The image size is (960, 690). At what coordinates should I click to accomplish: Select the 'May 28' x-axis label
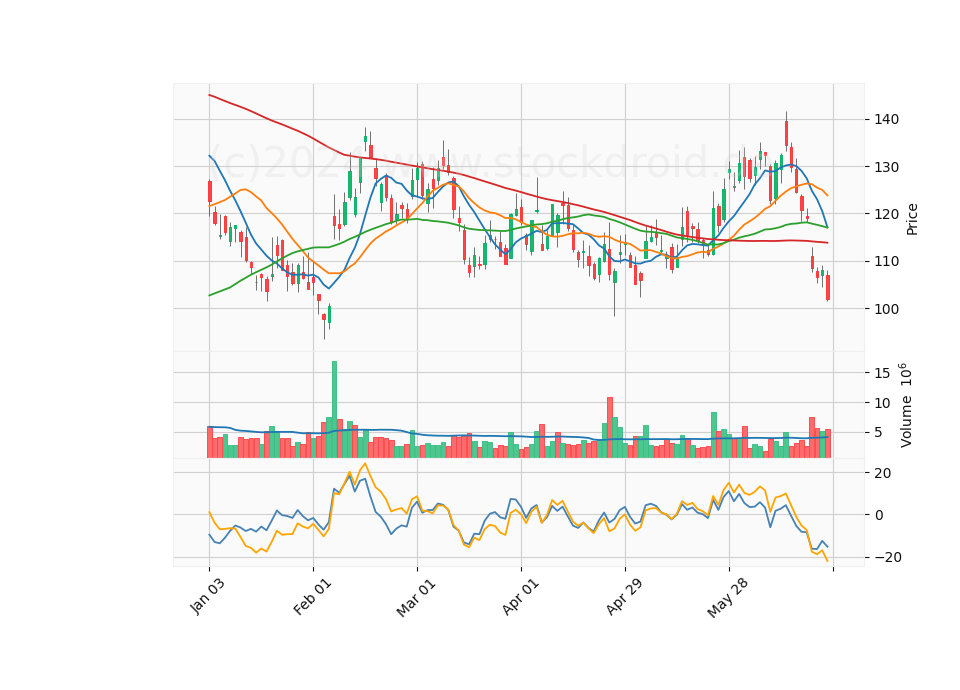pos(727,598)
